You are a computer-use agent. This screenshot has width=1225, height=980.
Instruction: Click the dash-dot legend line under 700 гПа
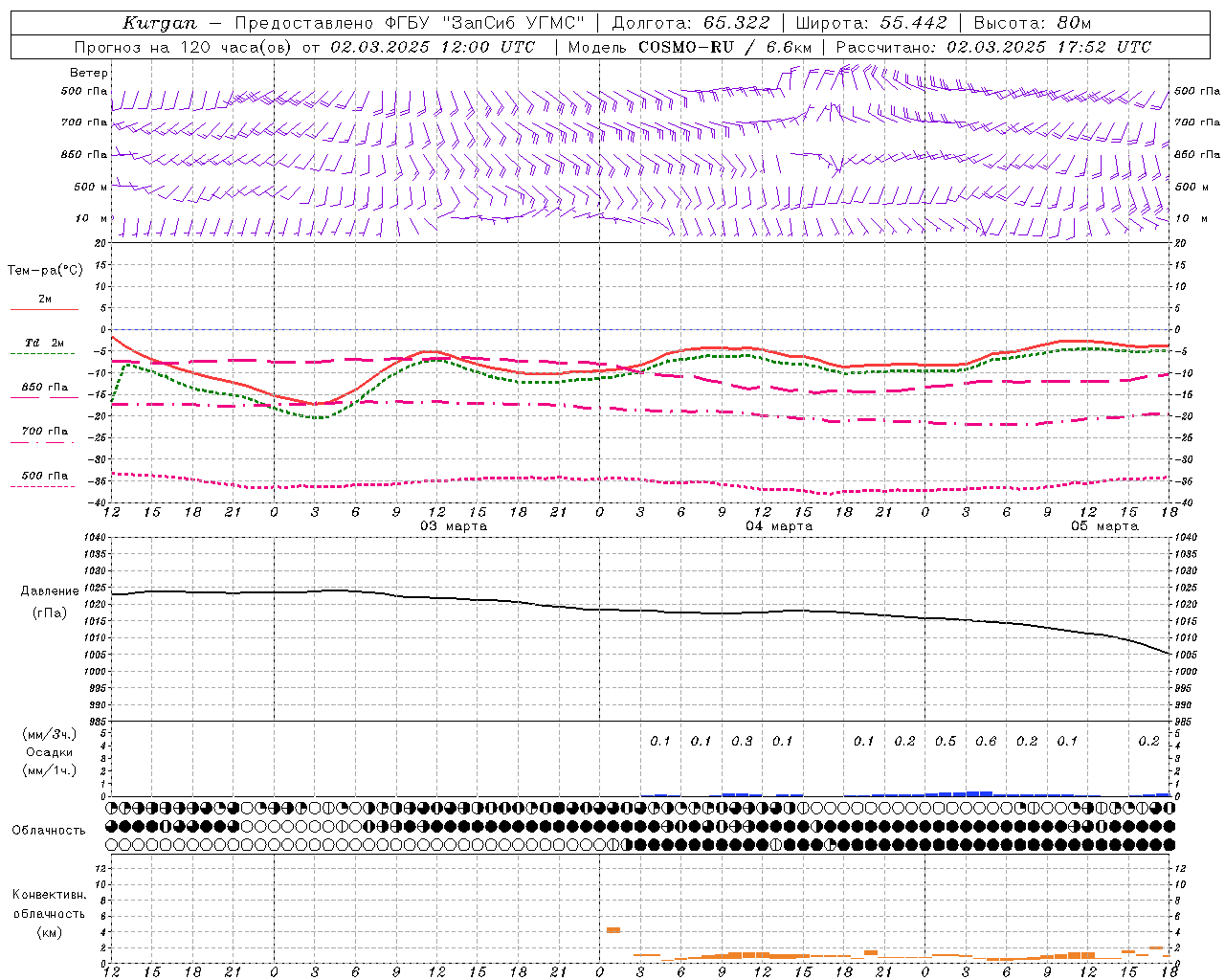pos(43,442)
